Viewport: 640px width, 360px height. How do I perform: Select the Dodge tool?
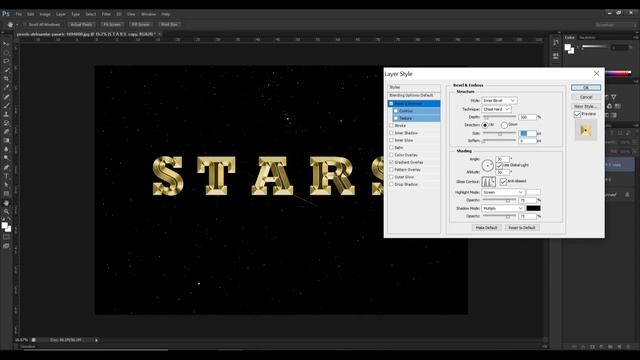pos(6,158)
